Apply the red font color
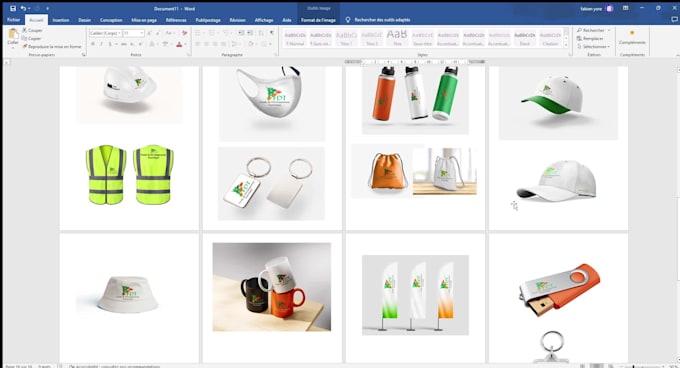 [179, 44]
